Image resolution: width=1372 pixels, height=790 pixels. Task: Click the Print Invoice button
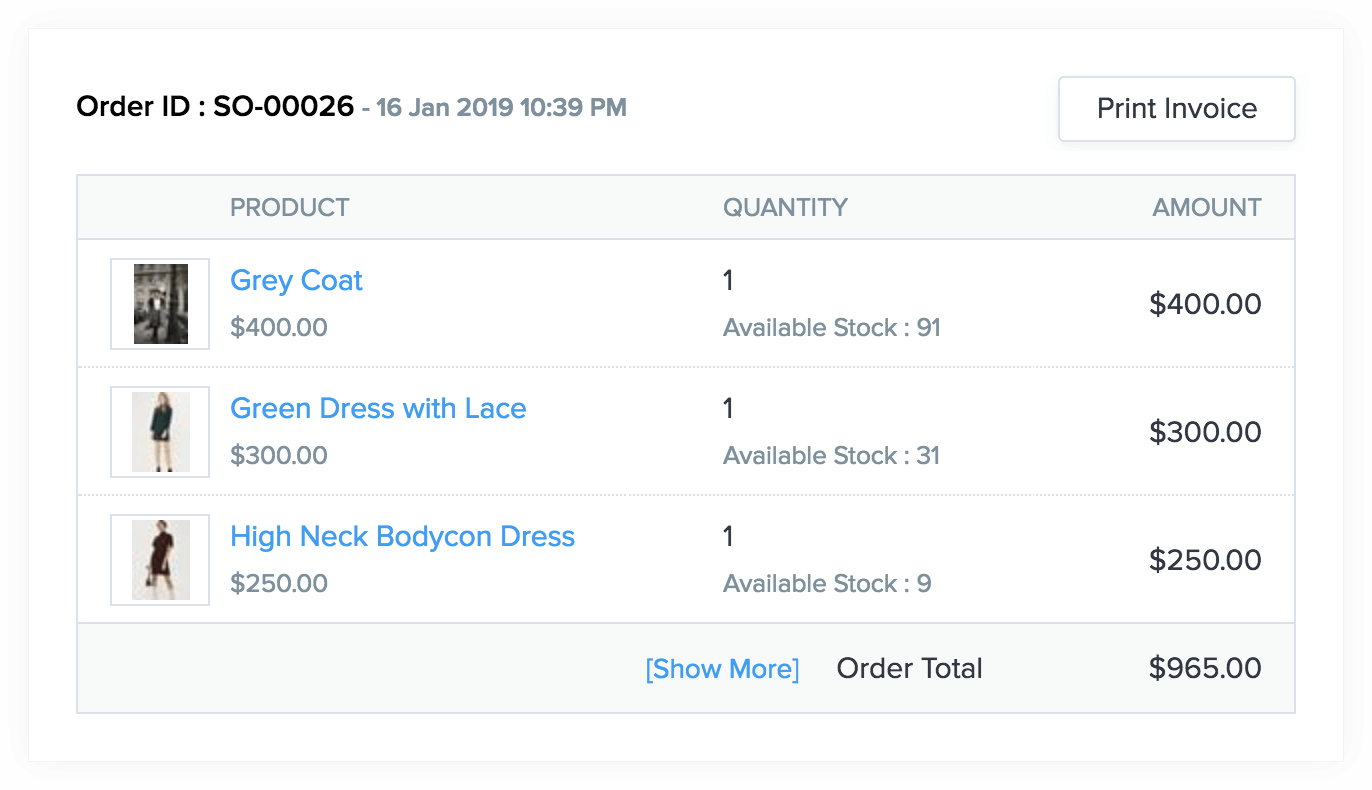pos(1177,109)
